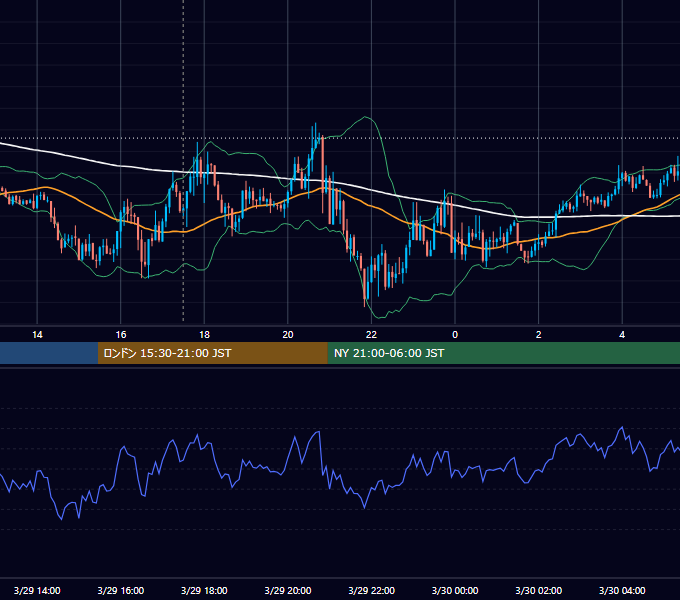Click the 16 hour label on the price chart axis

click(121, 335)
